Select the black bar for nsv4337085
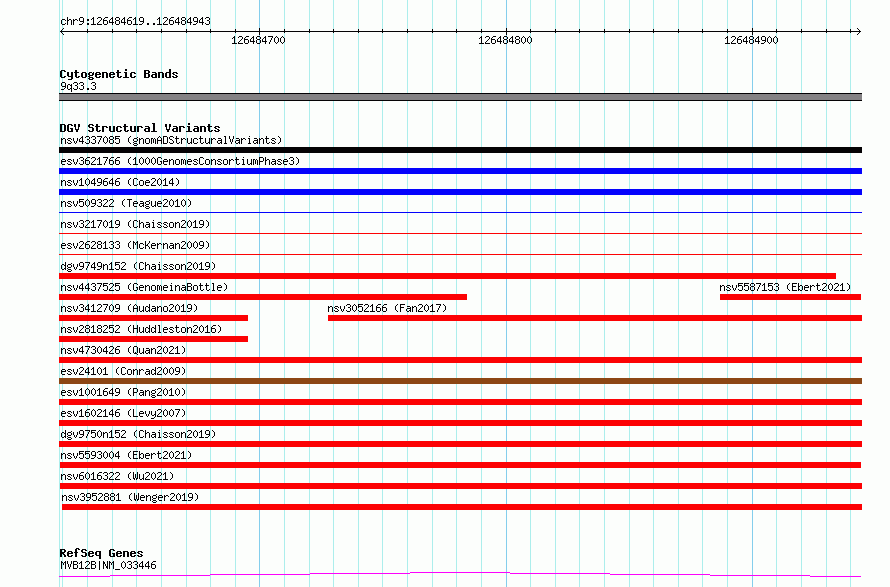The width and height of the screenshot is (890, 587). [460, 150]
